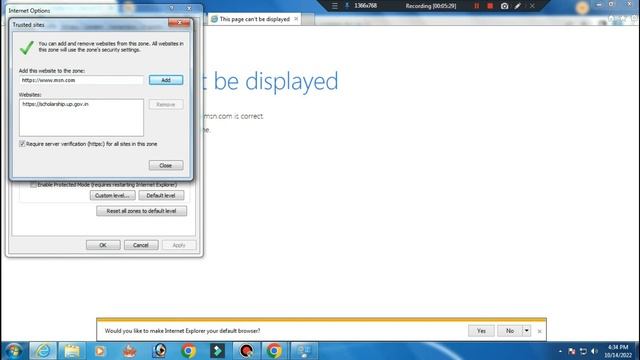Select the recorder pencil annotation tool
The image size is (640, 360).
pos(518,6)
